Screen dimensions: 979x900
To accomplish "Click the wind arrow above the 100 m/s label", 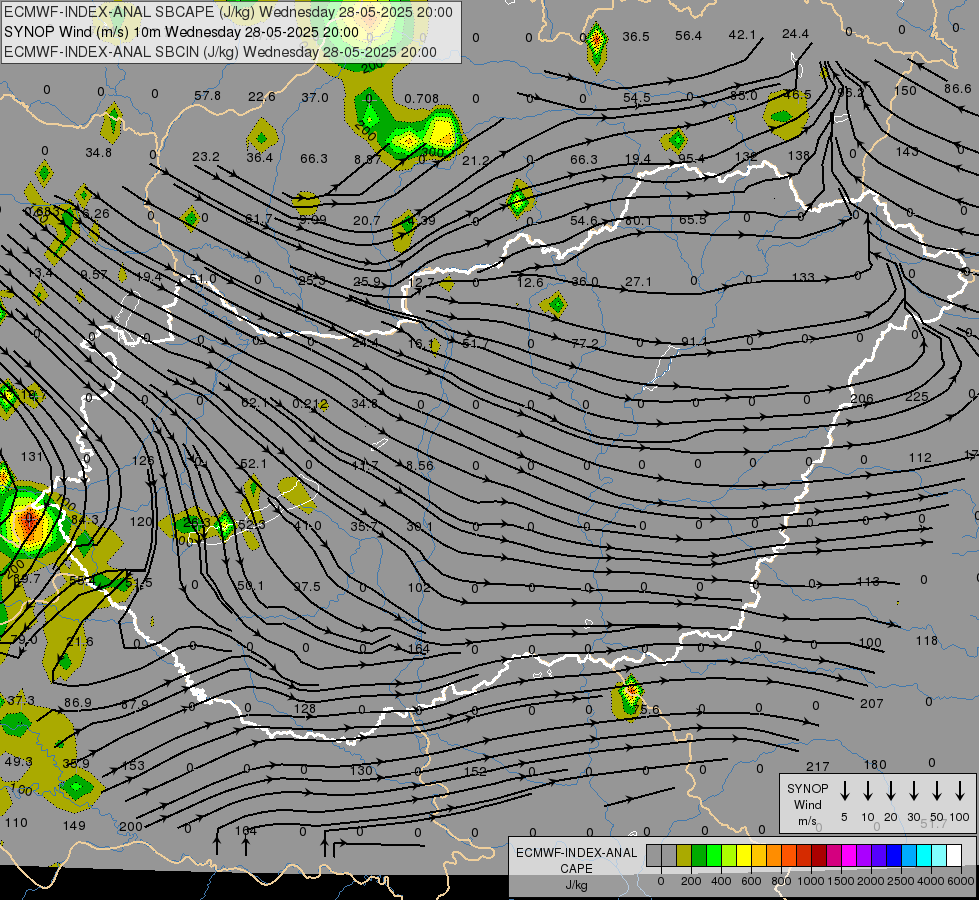I will pos(960,790).
